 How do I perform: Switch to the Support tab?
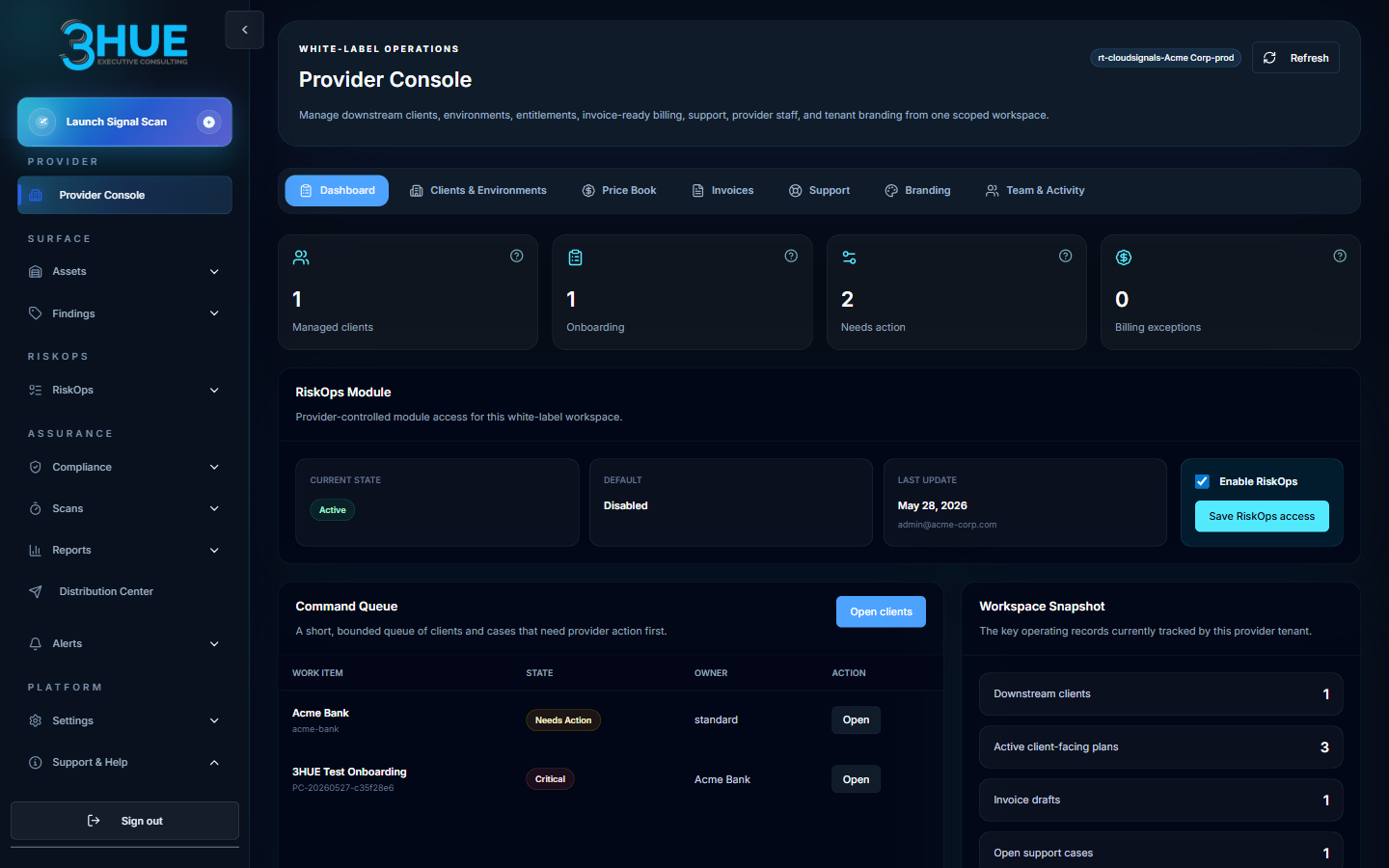pyautogui.click(x=819, y=191)
